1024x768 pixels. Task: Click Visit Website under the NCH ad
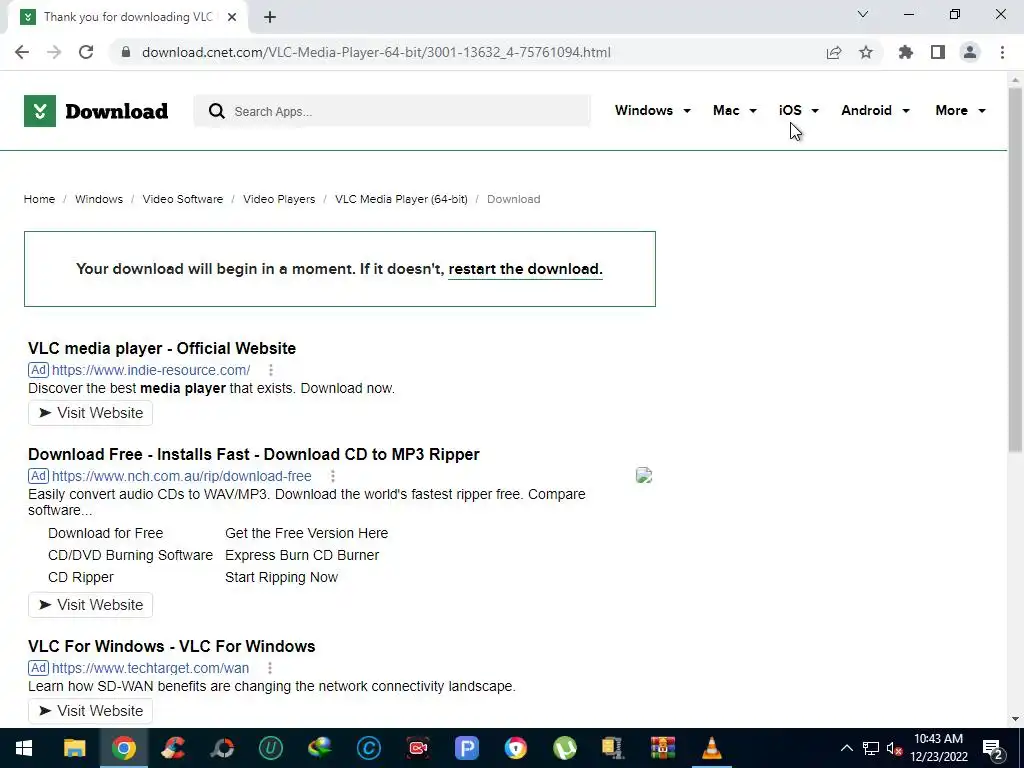[90, 605]
